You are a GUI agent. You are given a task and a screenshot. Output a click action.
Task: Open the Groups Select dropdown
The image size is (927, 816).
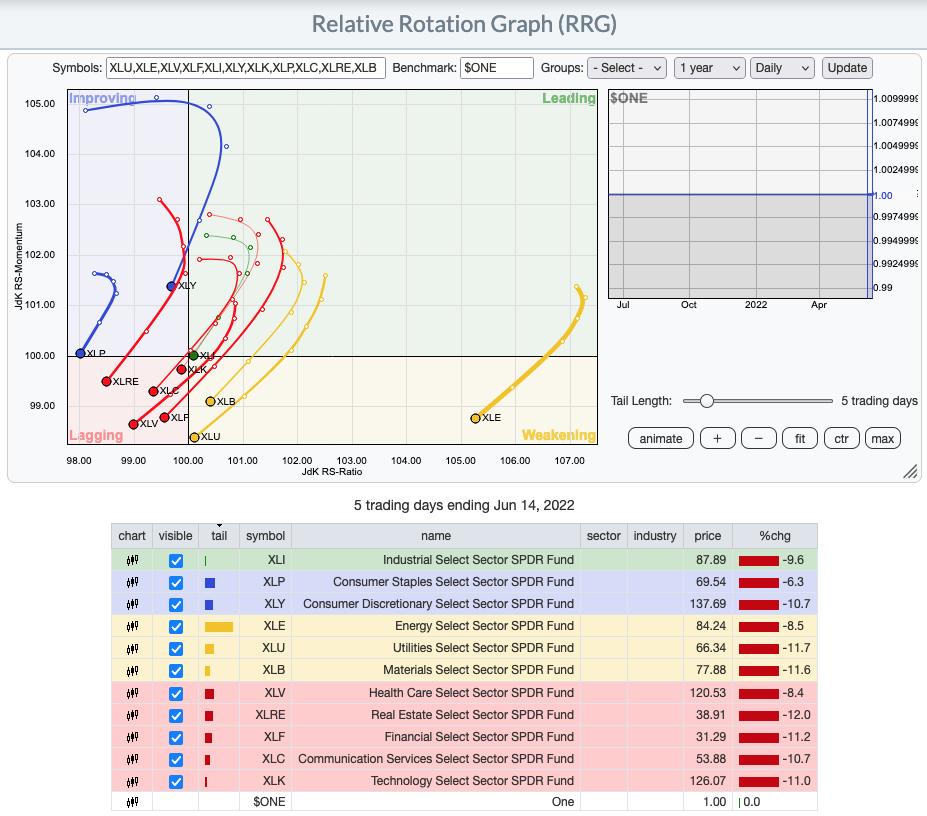[627, 68]
